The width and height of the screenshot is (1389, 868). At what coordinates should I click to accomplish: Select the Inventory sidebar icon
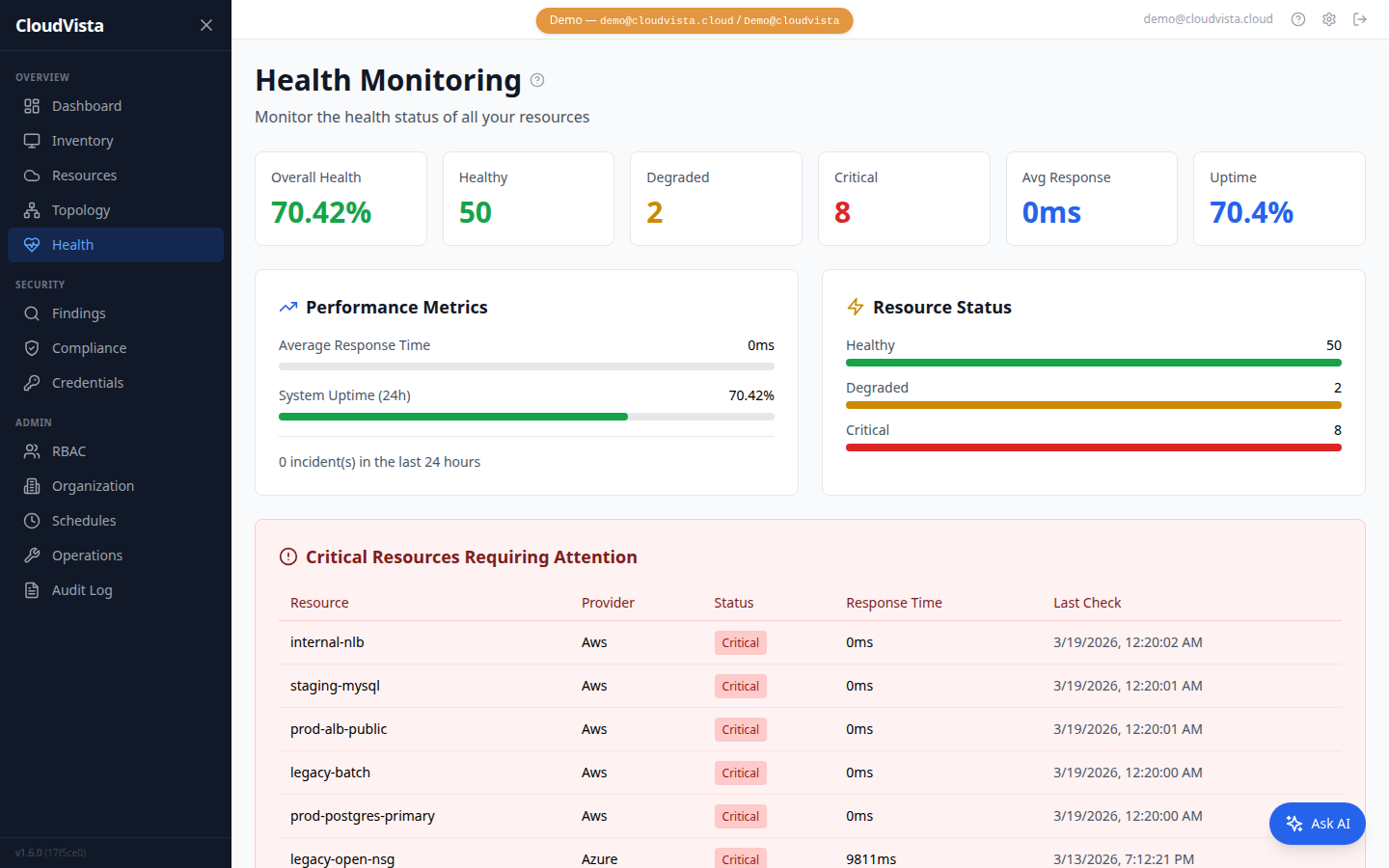pyautogui.click(x=31, y=140)
